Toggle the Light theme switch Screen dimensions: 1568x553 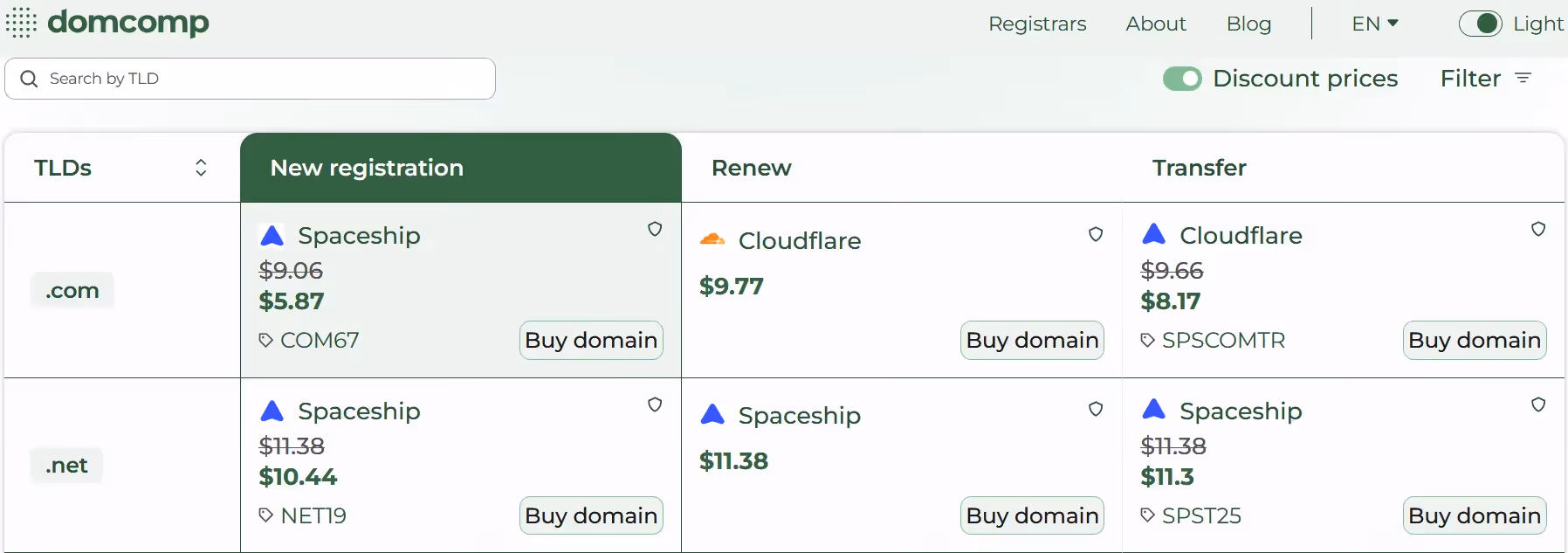point(1480,24)
